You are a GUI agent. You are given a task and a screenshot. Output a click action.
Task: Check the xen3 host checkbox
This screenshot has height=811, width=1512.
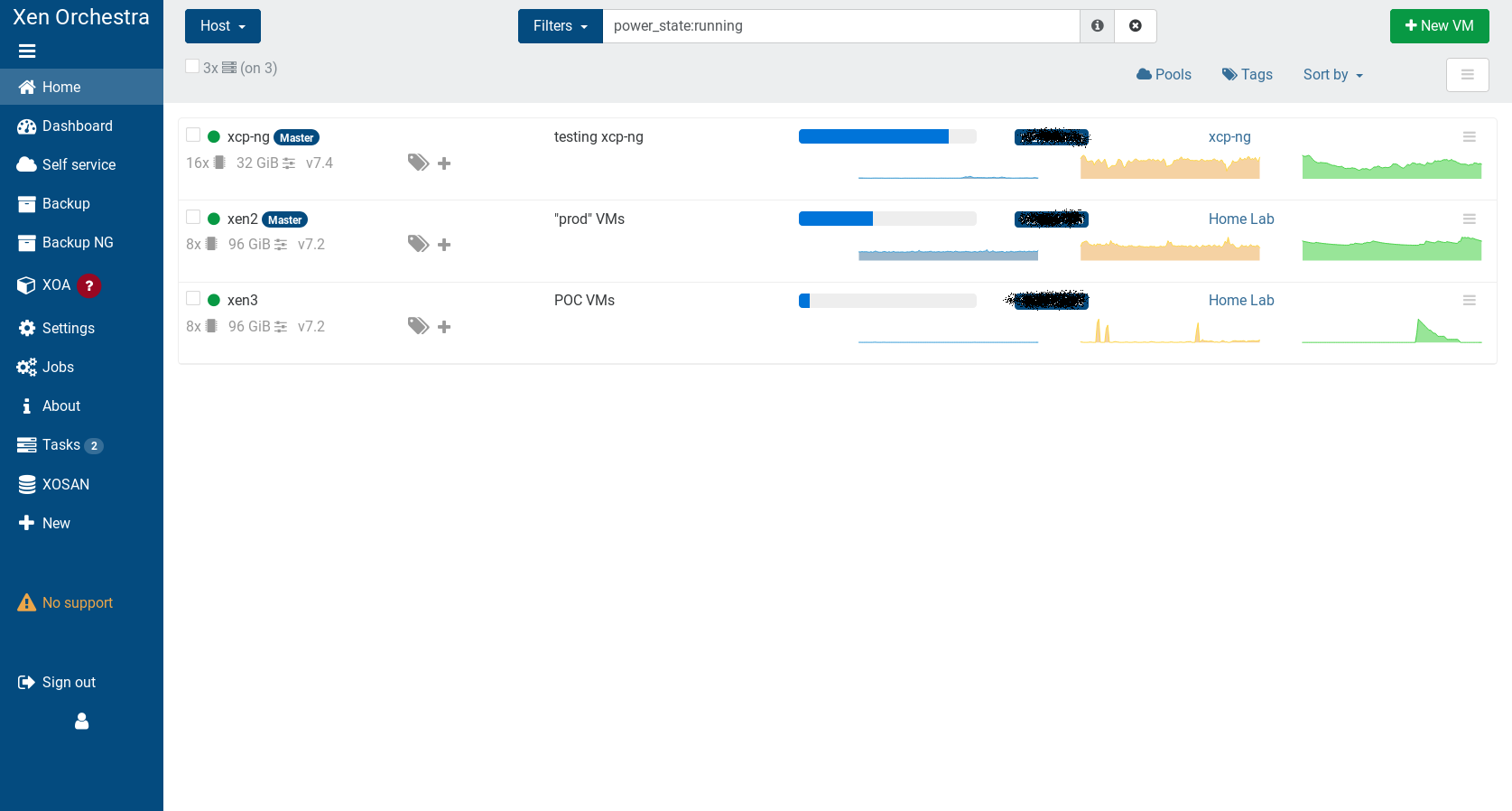pyautogui.click(x=193, y=298)
